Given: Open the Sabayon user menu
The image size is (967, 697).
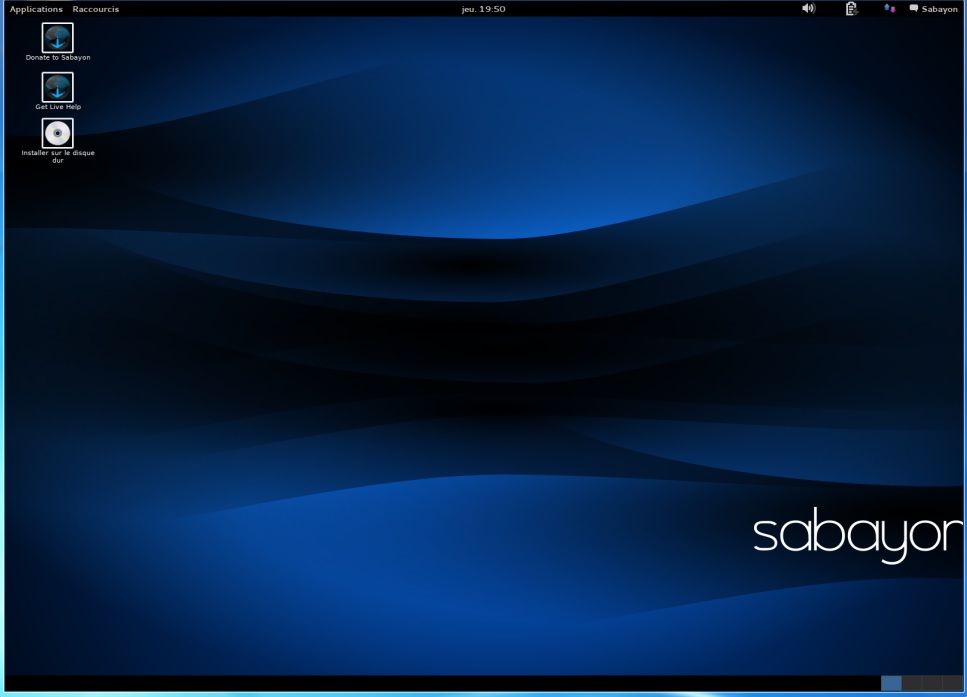Looking at the screenshot, I should [x=933, y=9].
